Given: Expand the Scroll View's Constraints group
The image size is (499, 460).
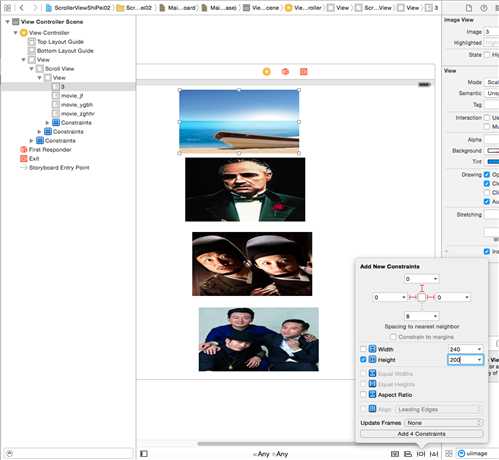Looking at the screenshot, I should 39,132.
